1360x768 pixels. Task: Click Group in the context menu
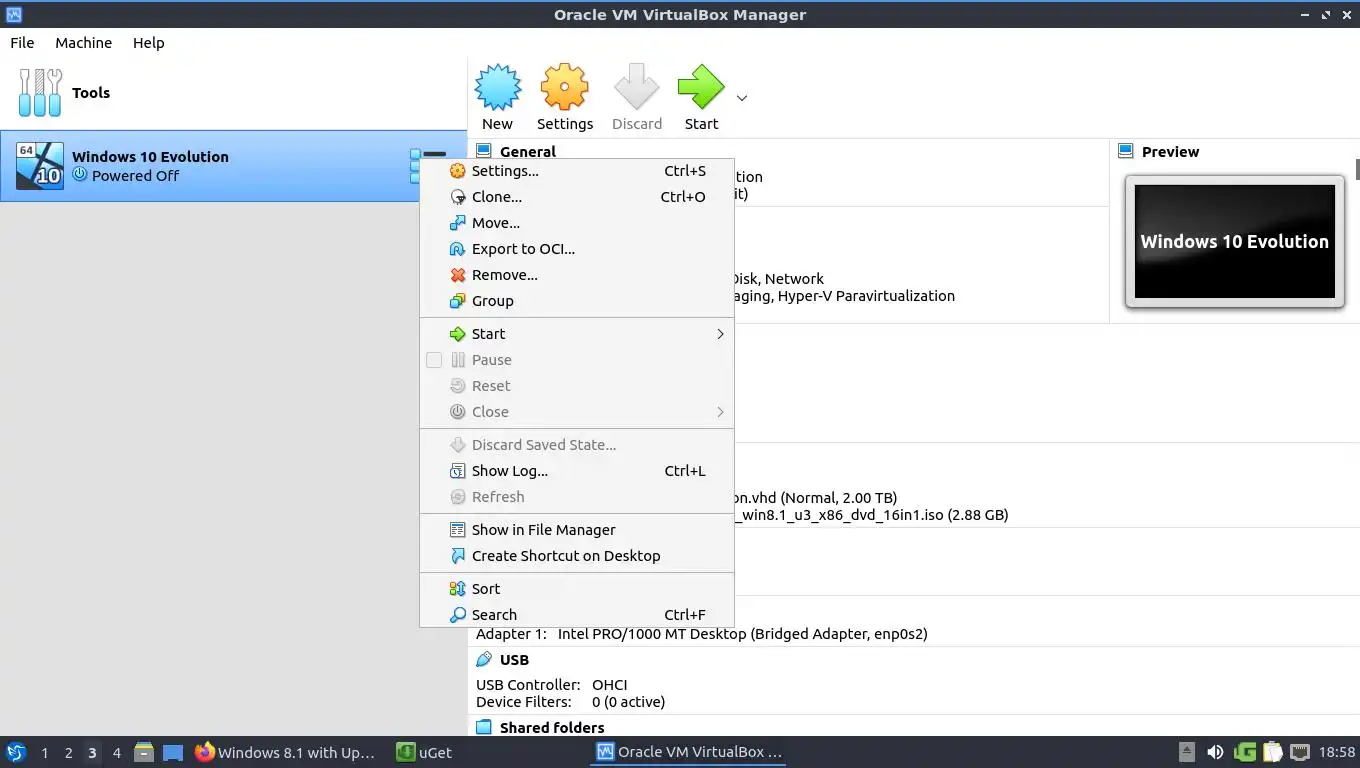point(577,301)
